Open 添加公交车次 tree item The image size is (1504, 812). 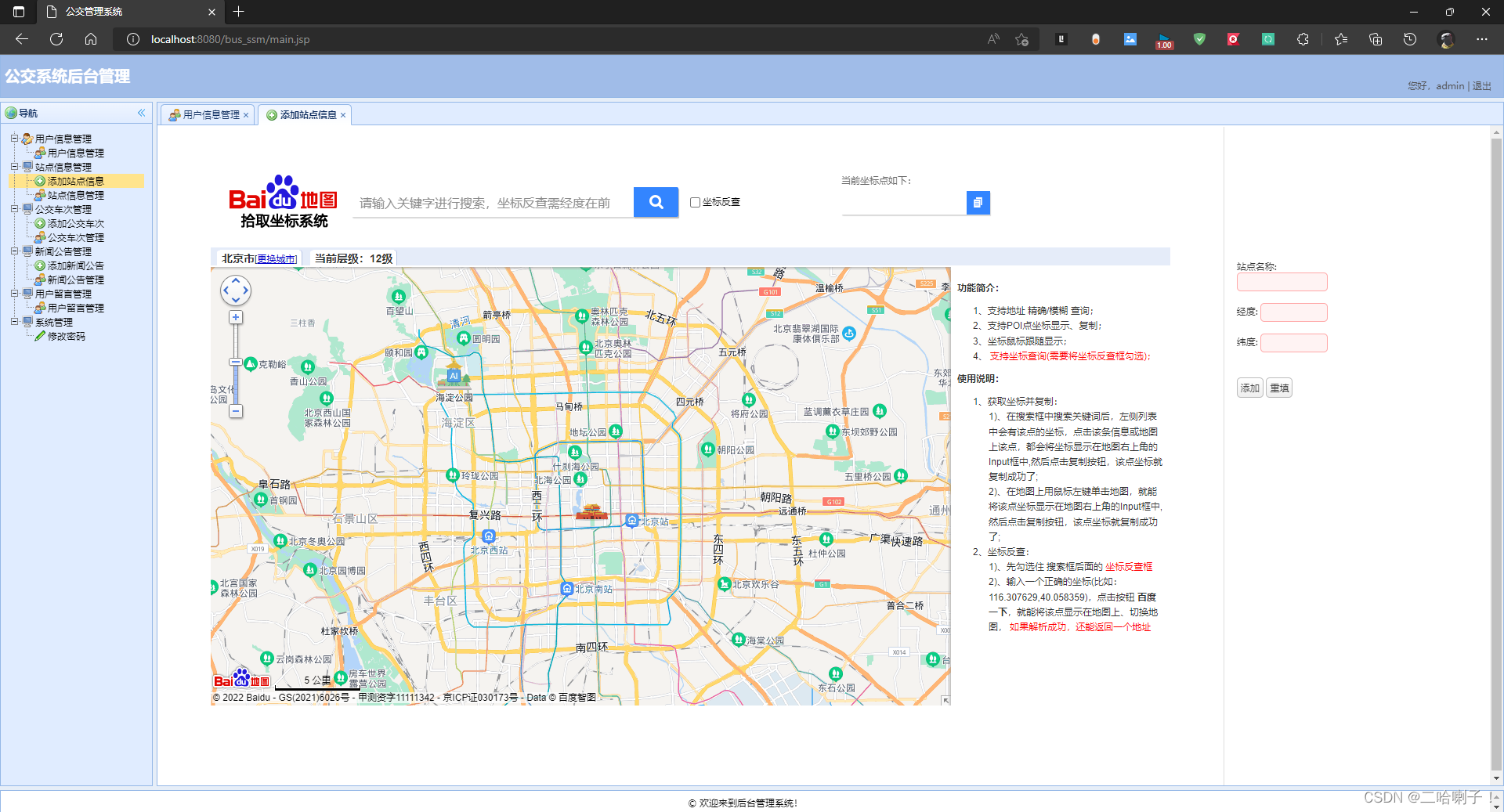[x=75, y=223]
